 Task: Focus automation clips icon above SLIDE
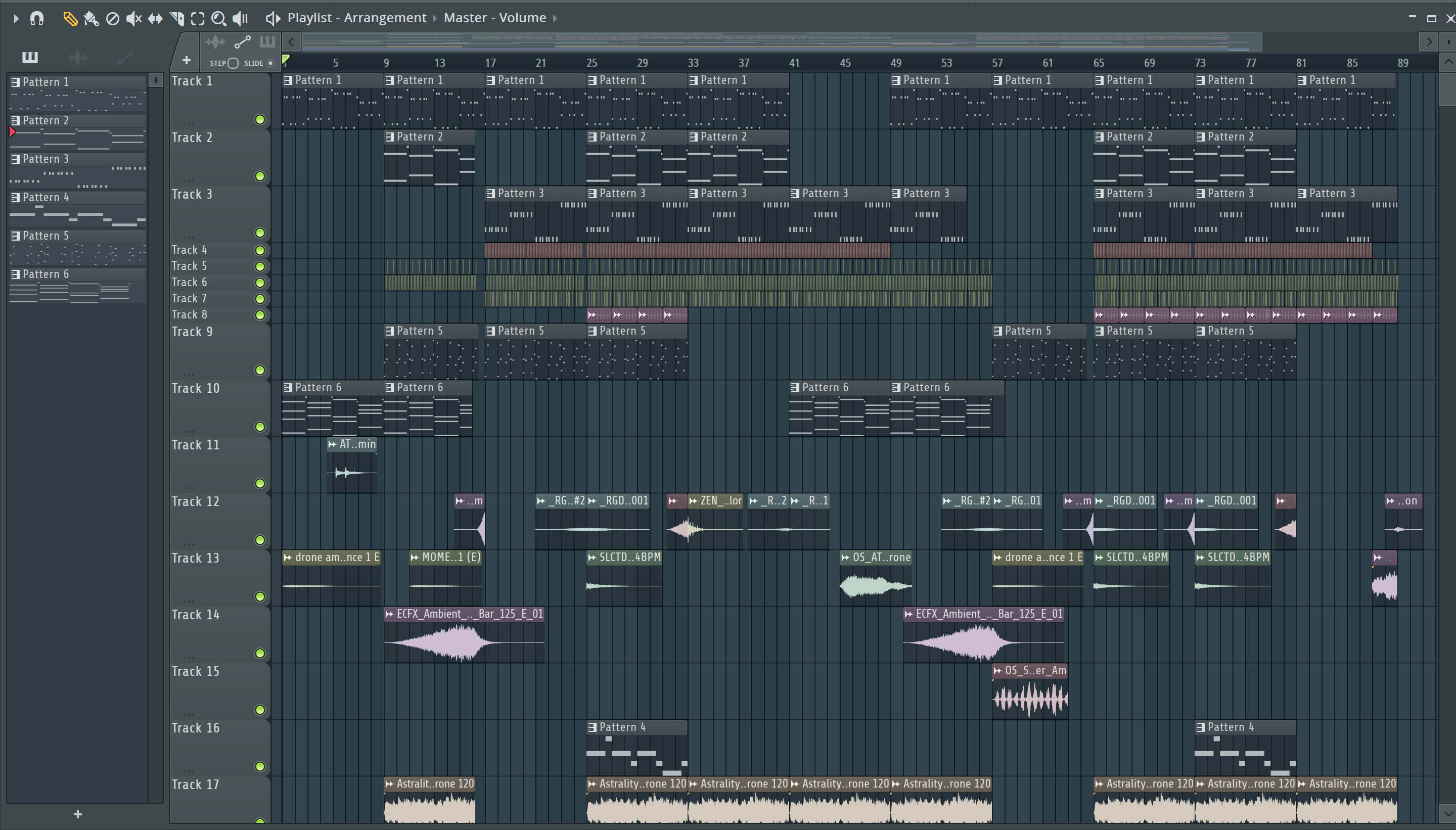tap(242, 42)
